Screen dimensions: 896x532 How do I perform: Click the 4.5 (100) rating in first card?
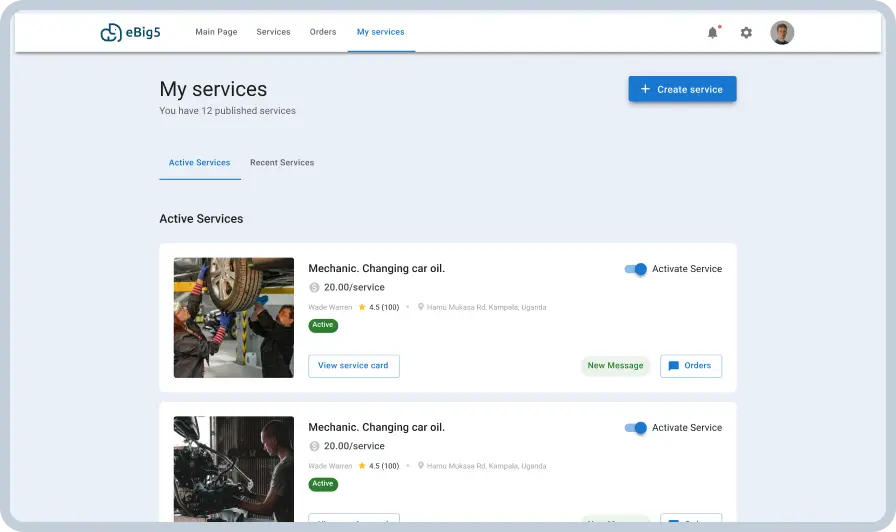click(x=384, y=307)
